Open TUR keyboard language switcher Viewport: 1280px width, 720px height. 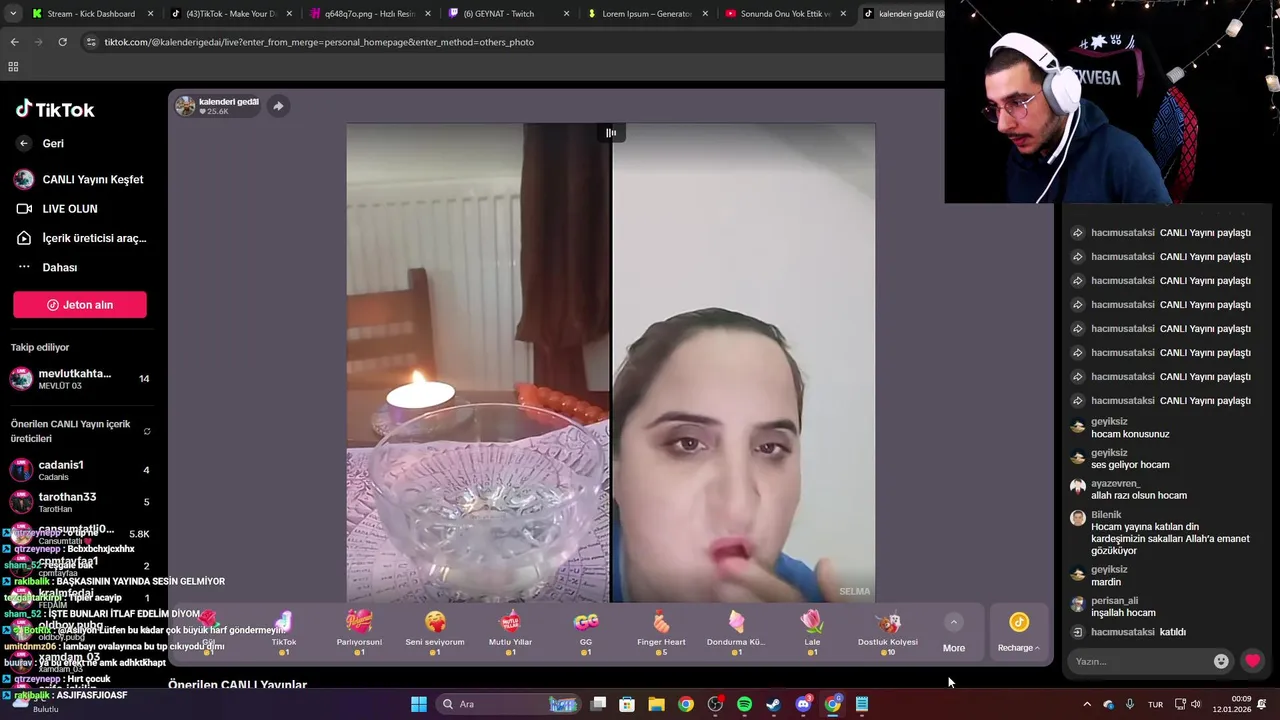point(1155,704)
